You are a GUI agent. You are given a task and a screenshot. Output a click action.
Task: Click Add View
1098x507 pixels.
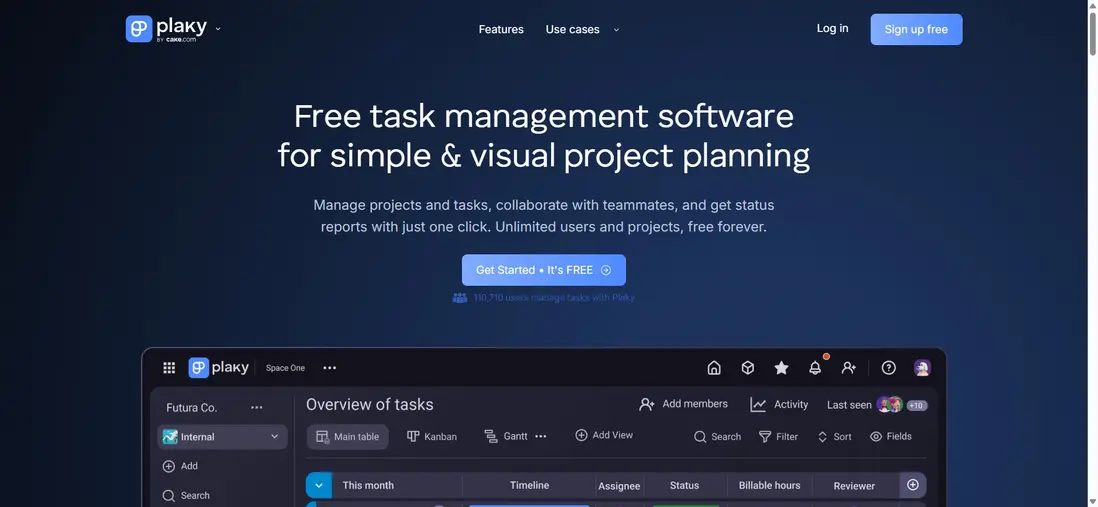pos(604,436)
